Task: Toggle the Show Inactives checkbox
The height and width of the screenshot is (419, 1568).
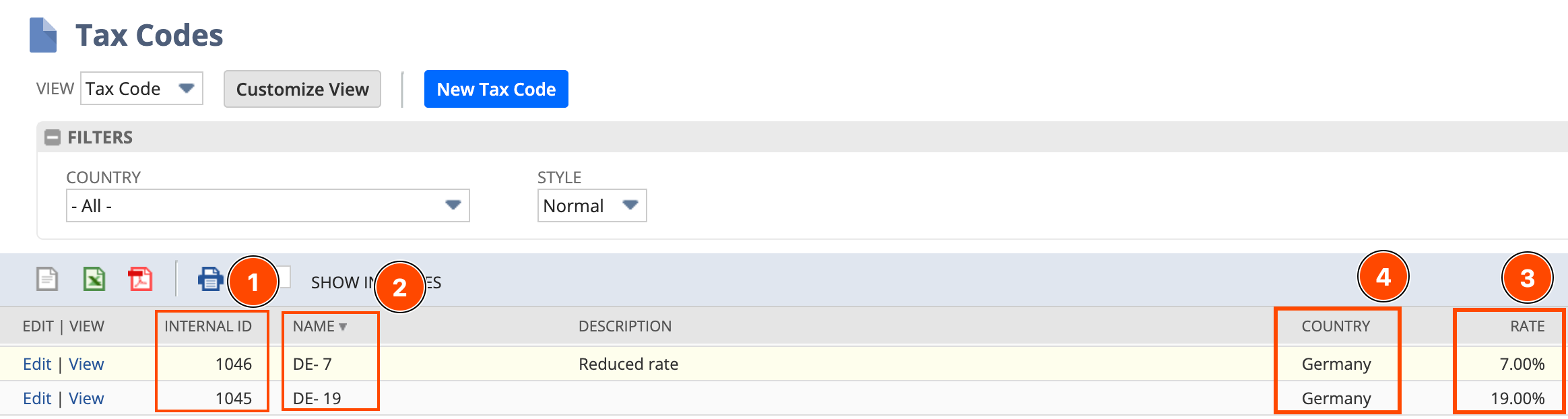Action: (285, 277)
